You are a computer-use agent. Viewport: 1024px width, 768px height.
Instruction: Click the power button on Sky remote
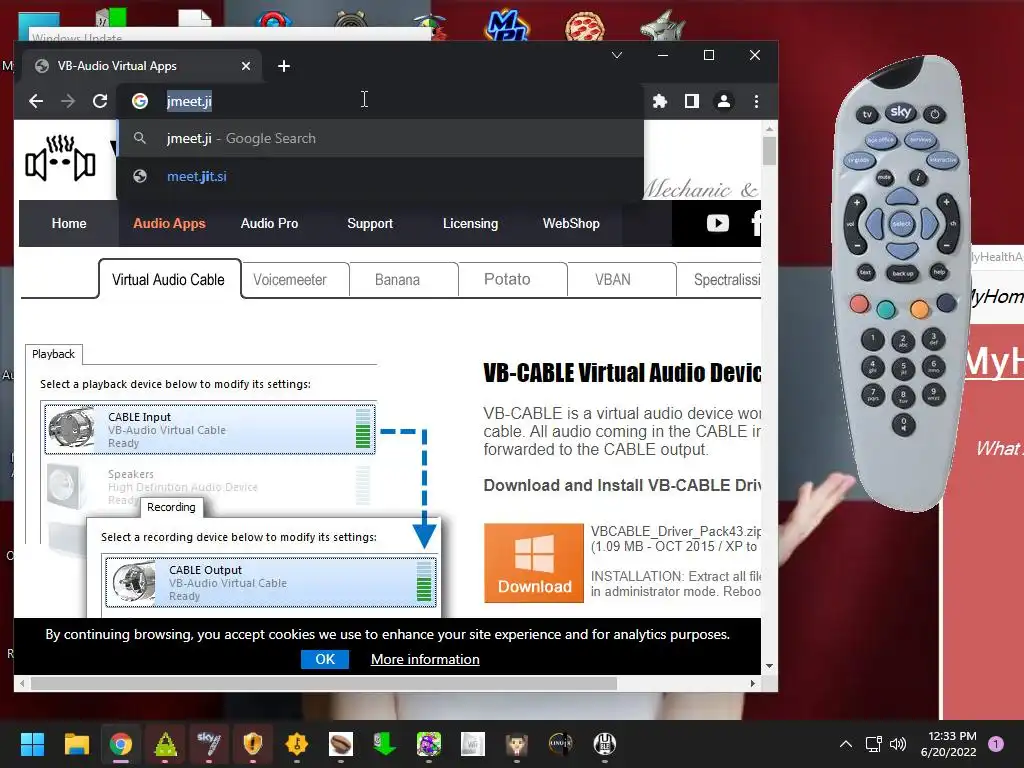tap(935, 114)
